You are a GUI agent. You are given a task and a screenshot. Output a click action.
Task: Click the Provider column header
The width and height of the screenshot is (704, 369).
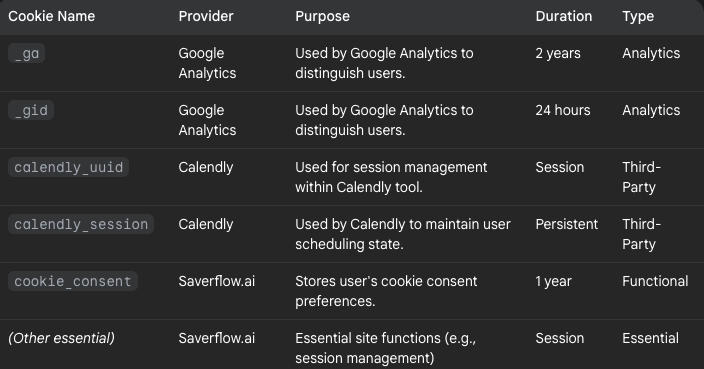tap(206, 16)
